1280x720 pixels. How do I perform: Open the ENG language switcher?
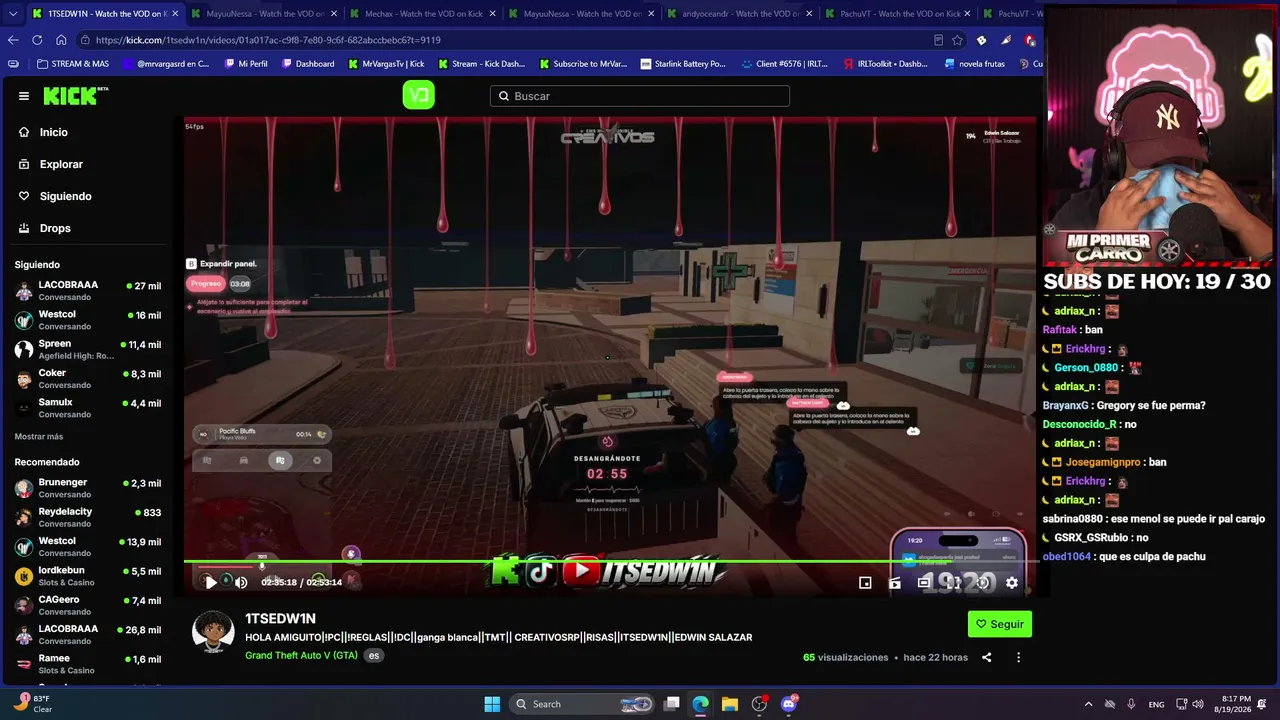(1156, 704)
